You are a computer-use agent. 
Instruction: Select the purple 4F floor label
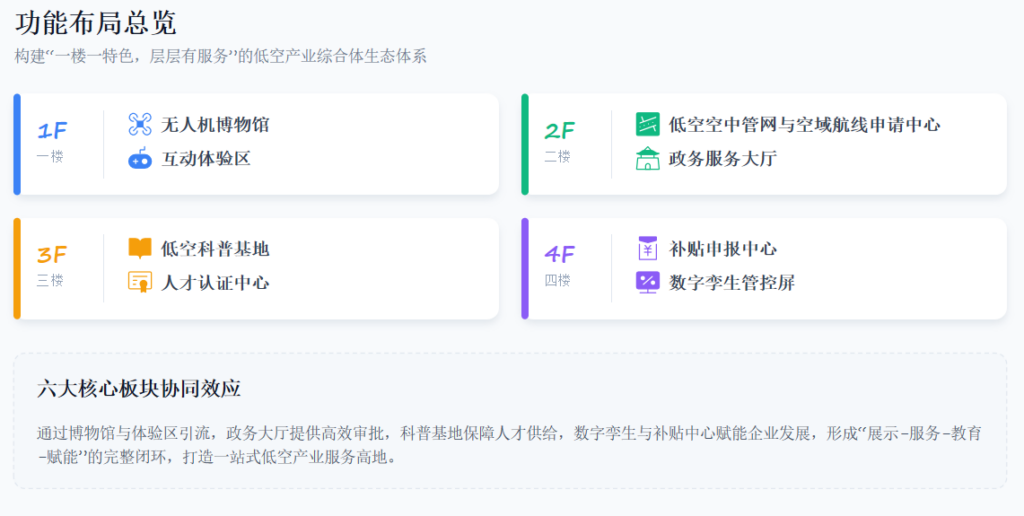pos(559,255)
